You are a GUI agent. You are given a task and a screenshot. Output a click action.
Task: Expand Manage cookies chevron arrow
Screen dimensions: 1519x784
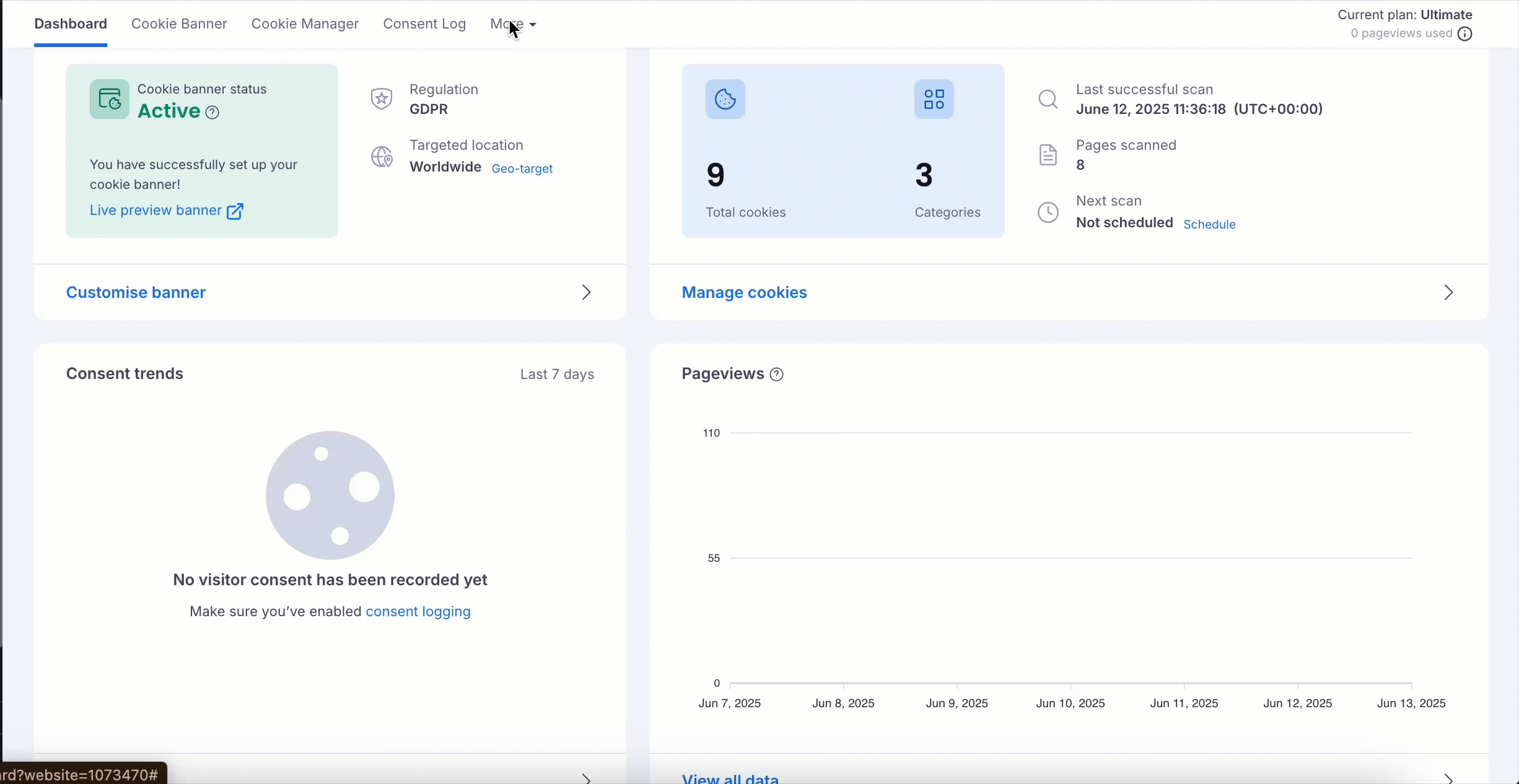(1448, 292)
